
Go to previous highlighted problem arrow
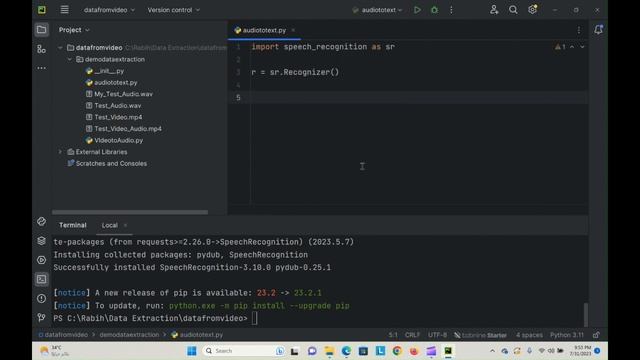(572, 47)
